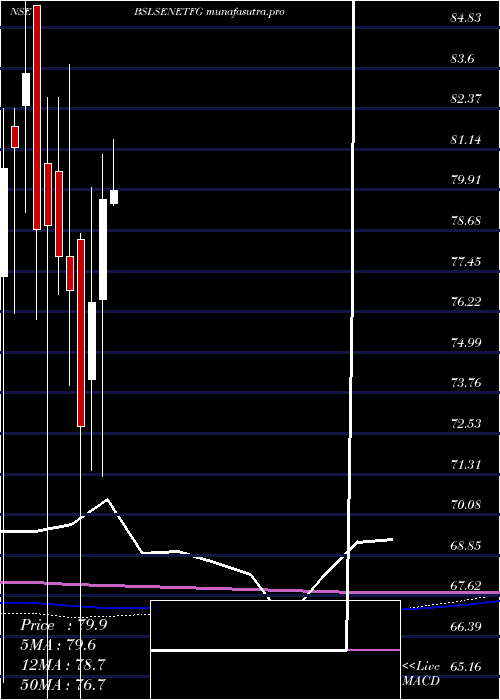Click the 79.91 price axis label
This screenshot has height=700, width=500.
466,179
